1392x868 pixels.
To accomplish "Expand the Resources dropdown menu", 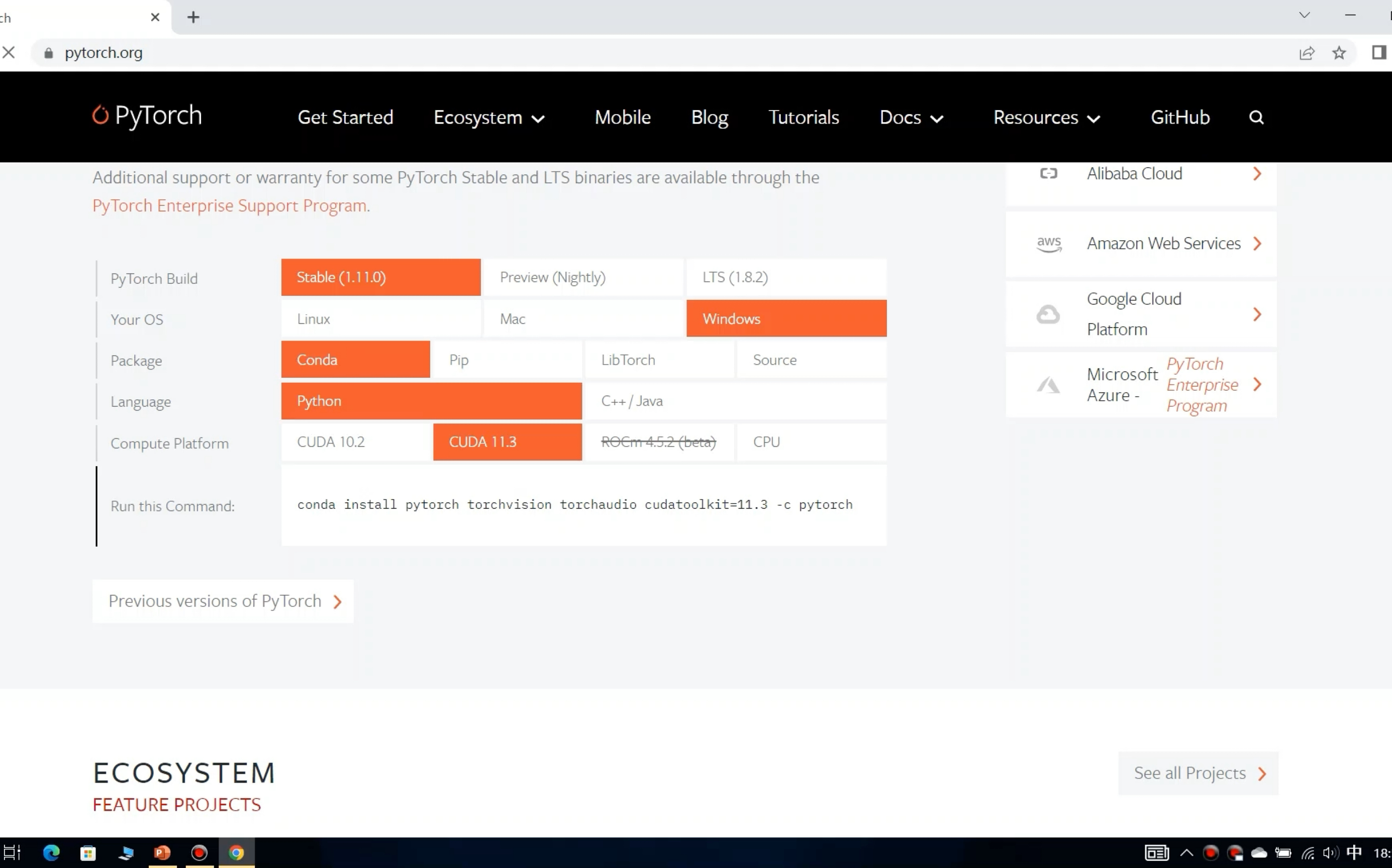I will coord(1046,118).
